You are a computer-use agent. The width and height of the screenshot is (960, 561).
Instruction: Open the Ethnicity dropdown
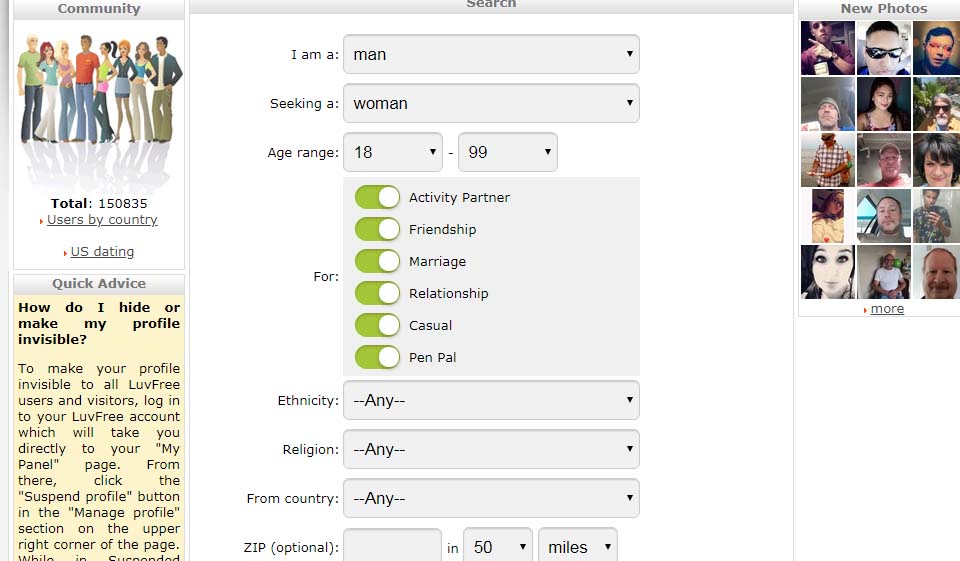coord(491,400)
